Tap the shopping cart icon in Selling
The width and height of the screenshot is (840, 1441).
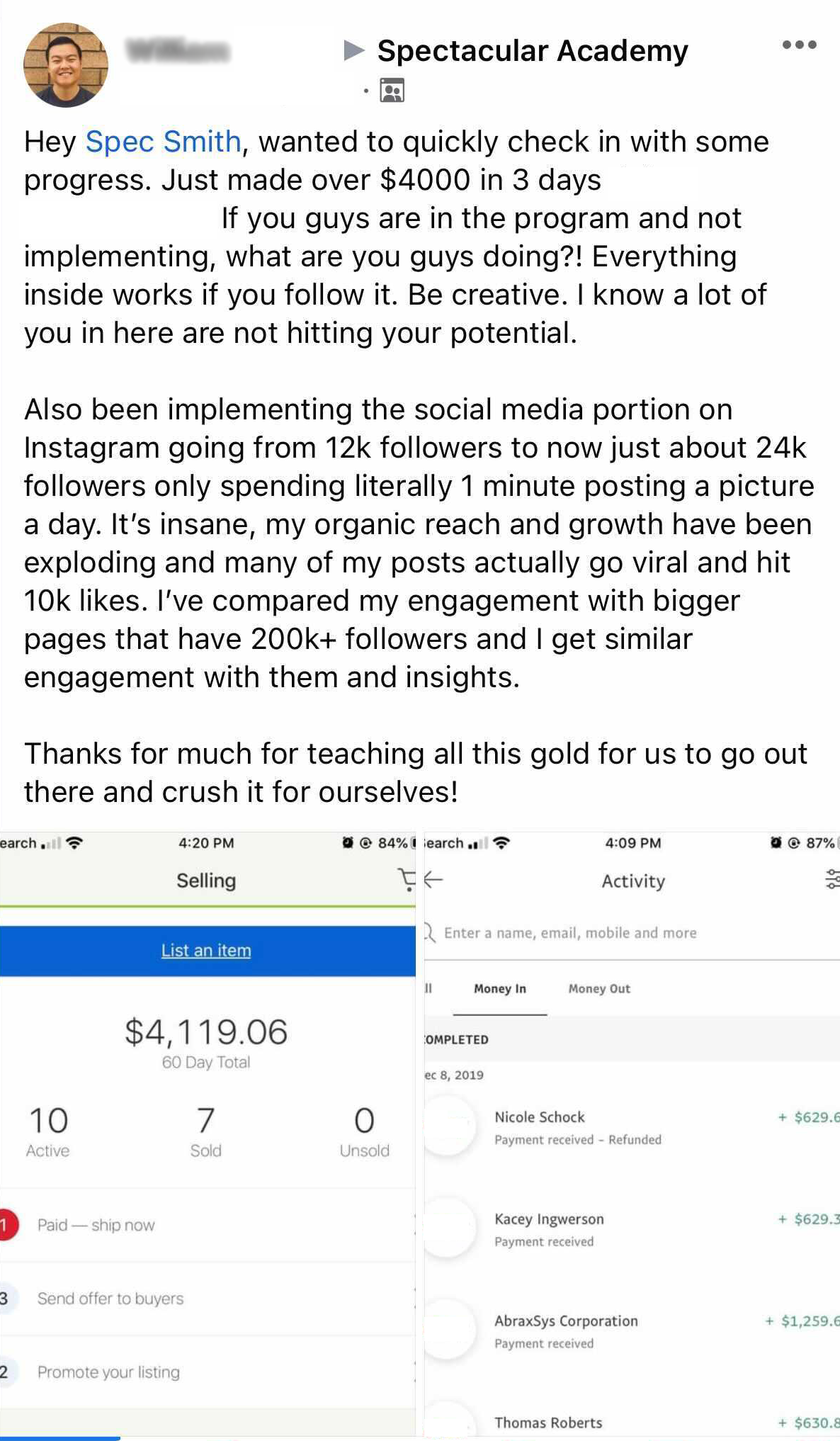(407, 879)
